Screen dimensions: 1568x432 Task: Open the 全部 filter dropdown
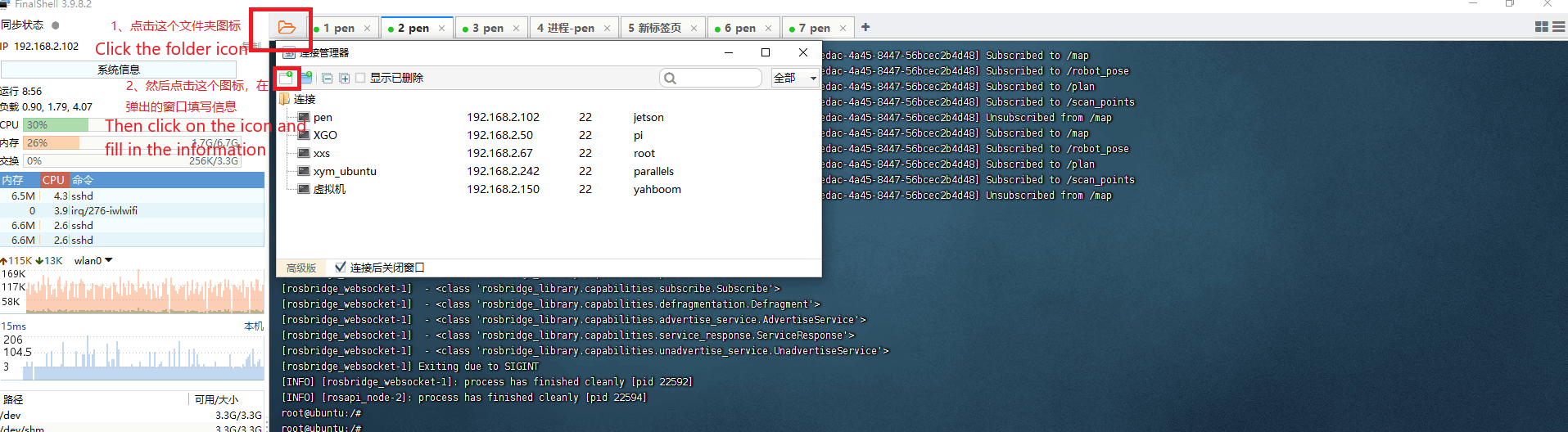pos(795,78)
